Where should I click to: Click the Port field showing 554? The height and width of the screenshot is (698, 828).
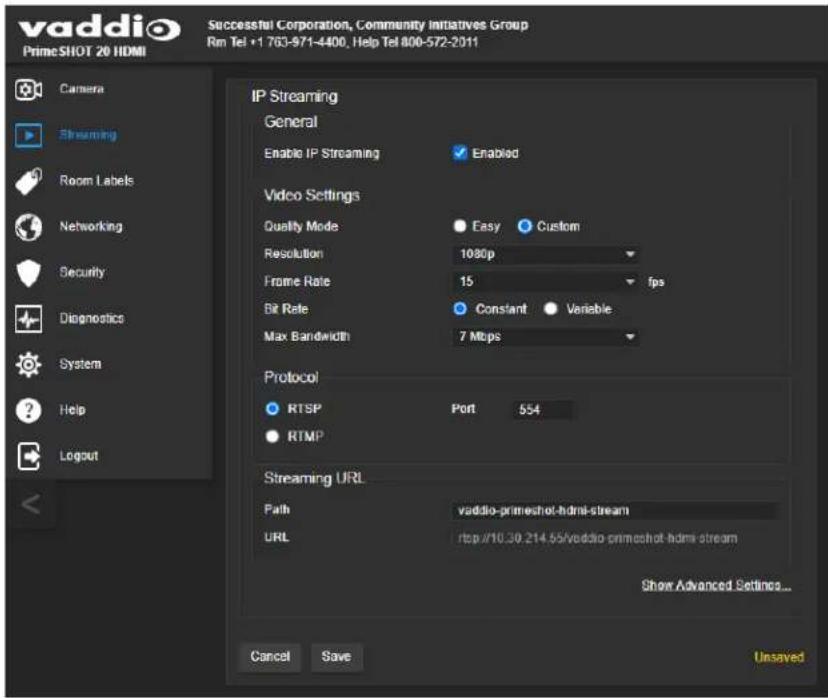click(x=543, y=410)
